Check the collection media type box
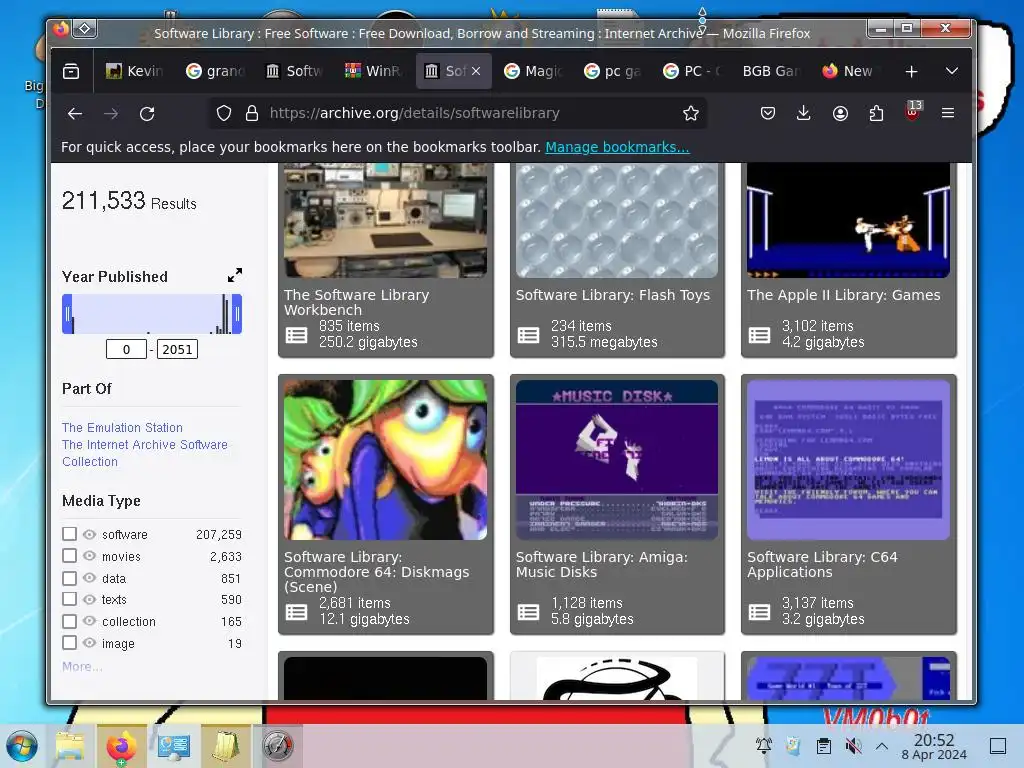Screen dimensions: 1024x768 click(x=69, y=621)
